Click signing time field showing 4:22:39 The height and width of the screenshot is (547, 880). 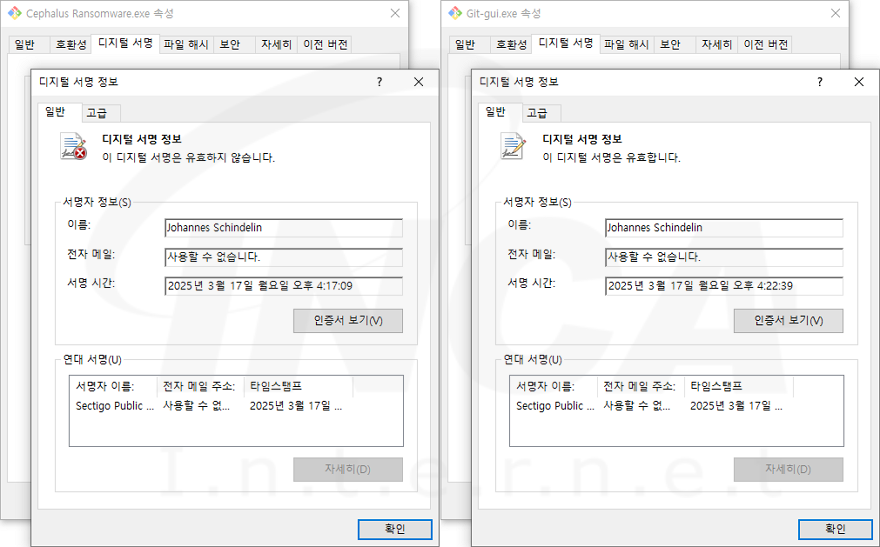coord(724,286)
